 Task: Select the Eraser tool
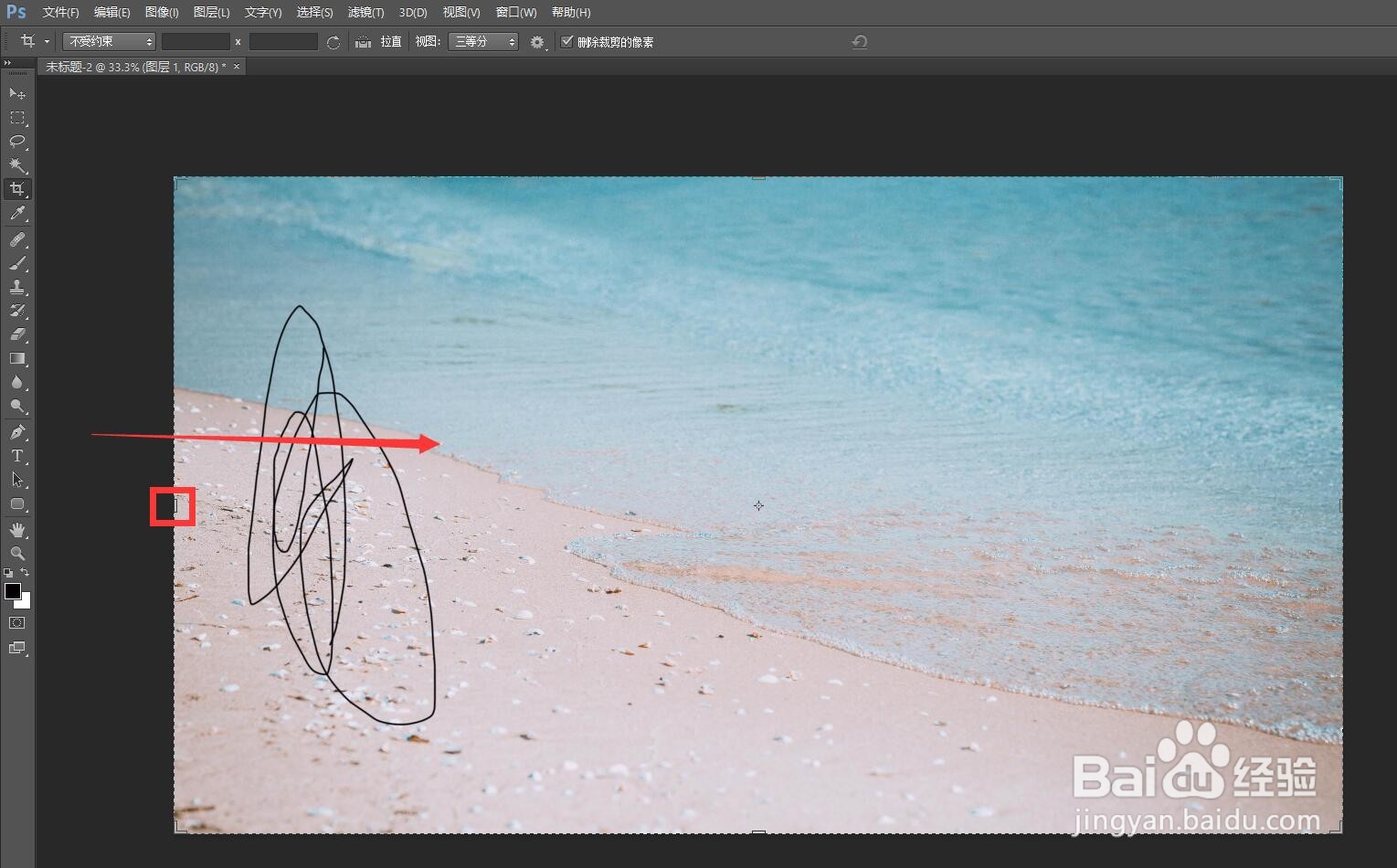[x=17, y=334]
